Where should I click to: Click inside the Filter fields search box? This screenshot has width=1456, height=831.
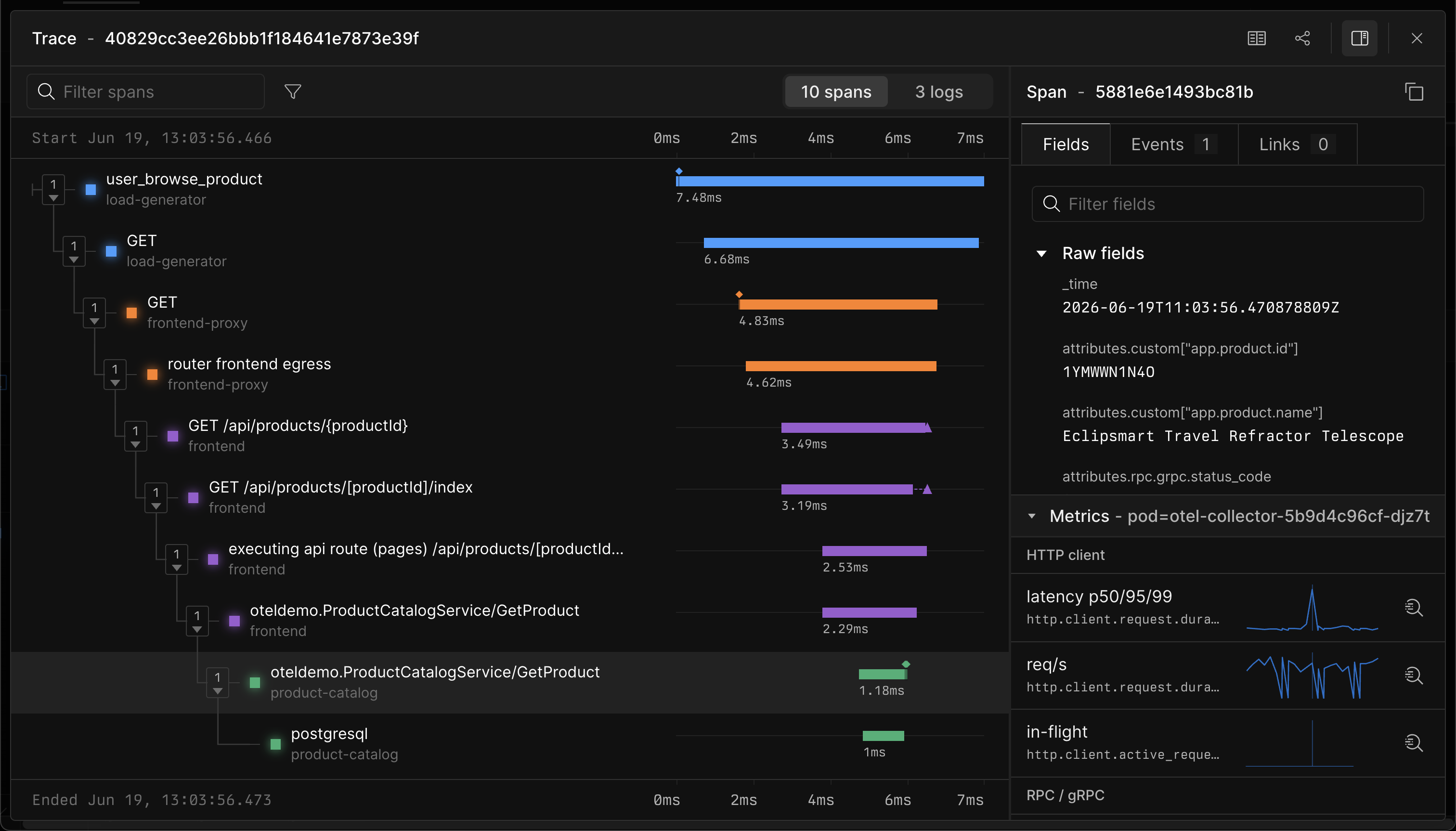click(x=1227, y=204)
